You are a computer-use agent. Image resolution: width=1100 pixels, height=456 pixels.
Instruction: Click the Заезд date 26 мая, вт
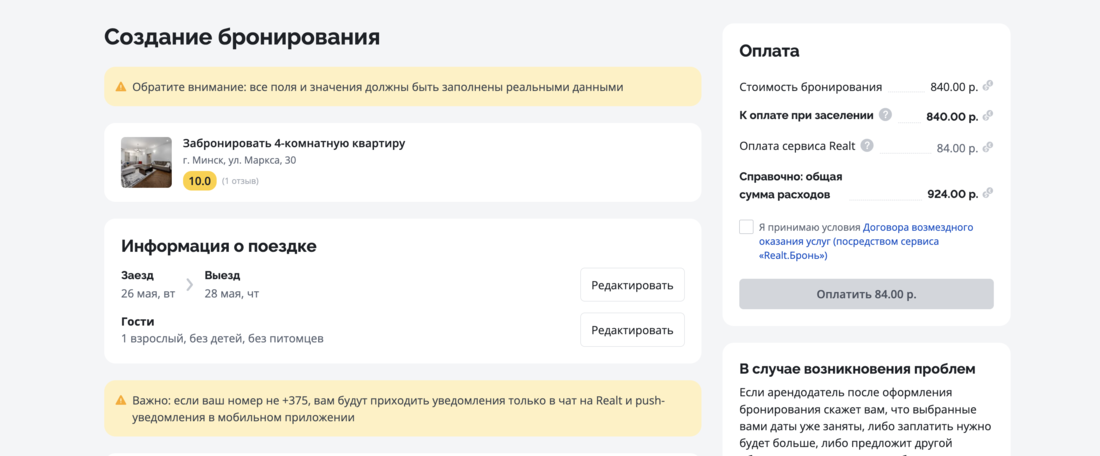[148, 293]
